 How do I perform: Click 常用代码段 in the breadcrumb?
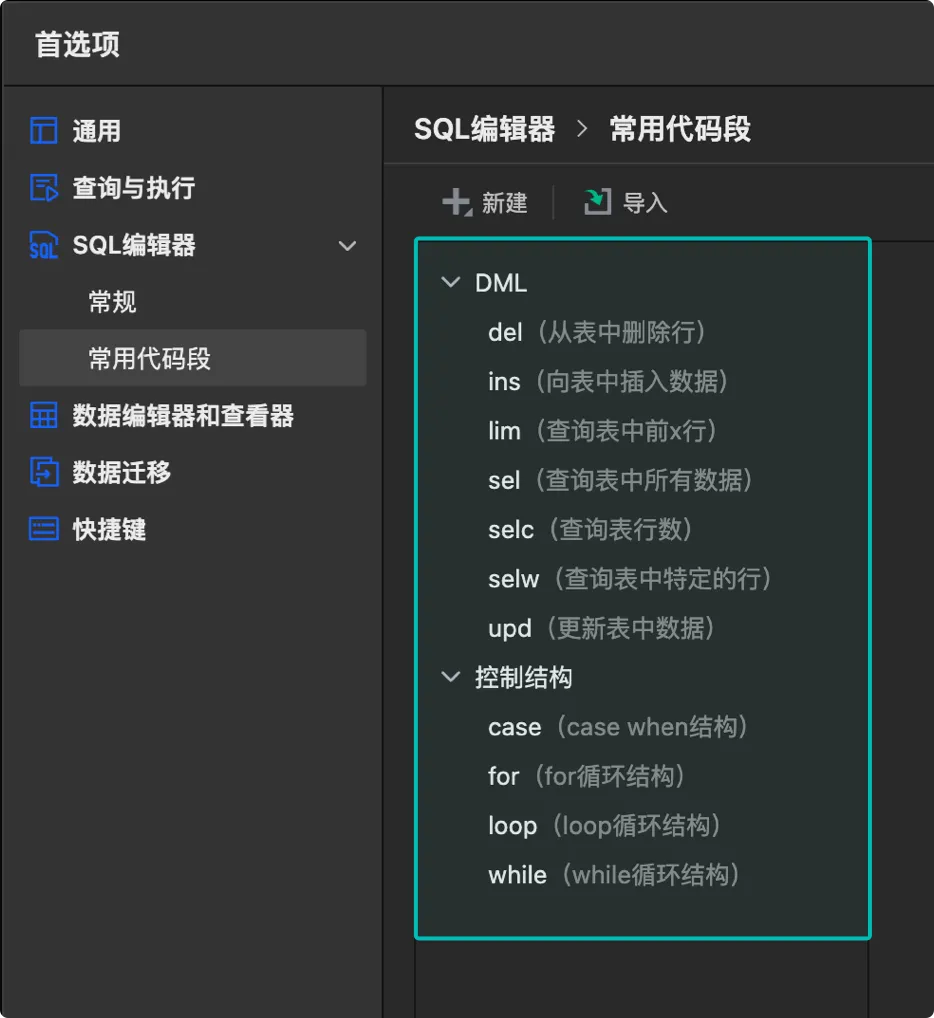680,129
